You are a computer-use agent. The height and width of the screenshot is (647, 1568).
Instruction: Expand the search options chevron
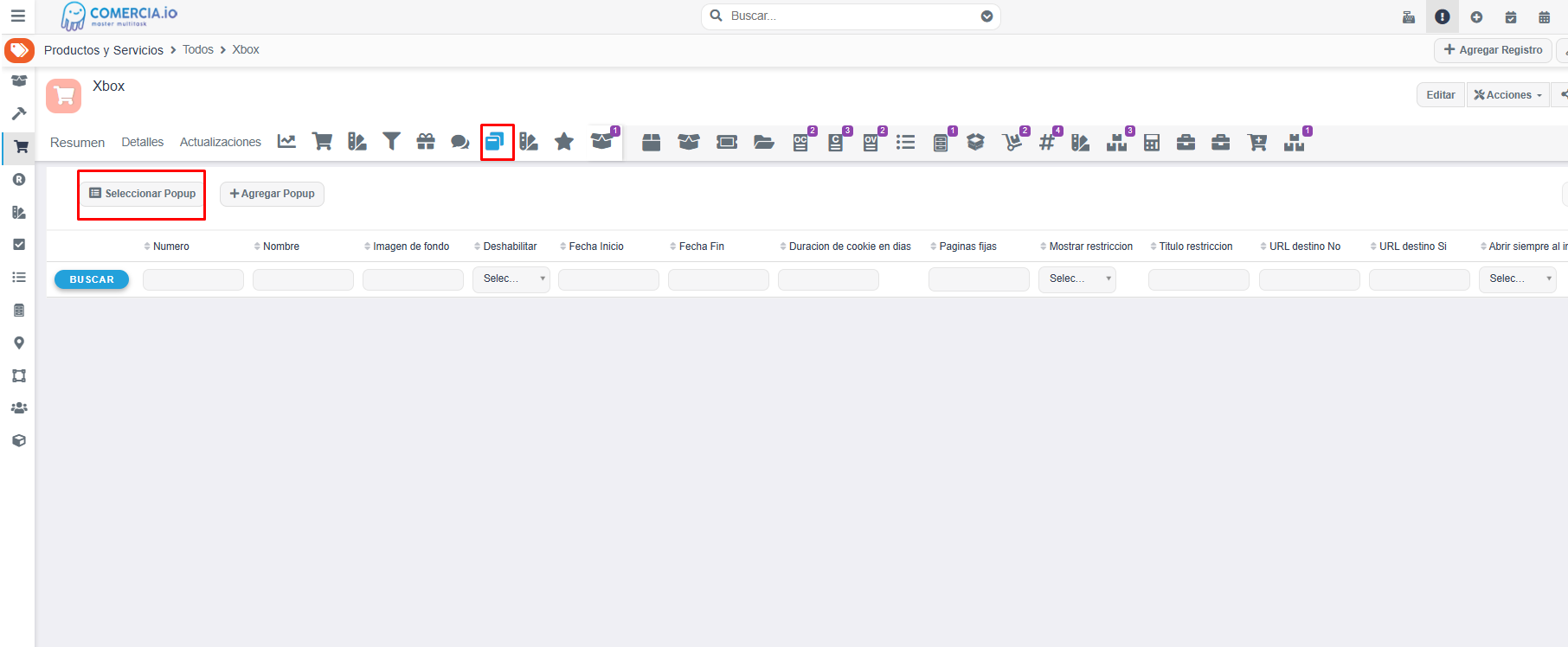(986, 16)
